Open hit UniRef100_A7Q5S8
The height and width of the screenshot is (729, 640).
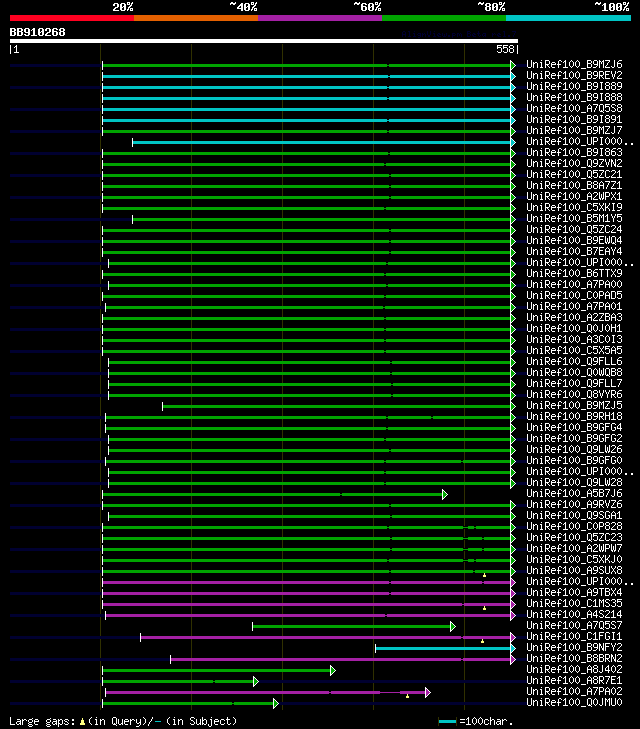pos(574,108)
